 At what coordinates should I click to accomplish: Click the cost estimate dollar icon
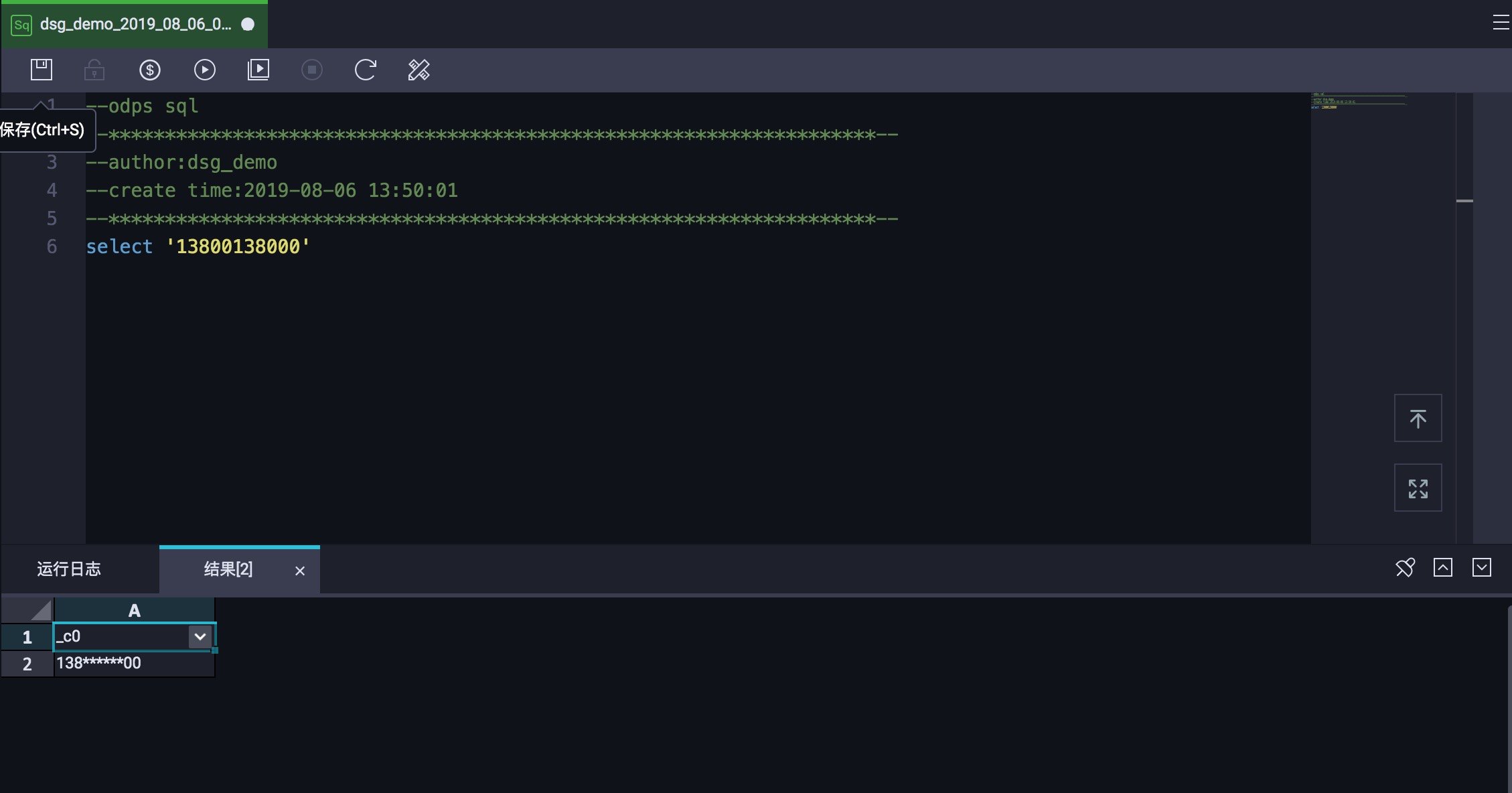(x=149, y=70)
